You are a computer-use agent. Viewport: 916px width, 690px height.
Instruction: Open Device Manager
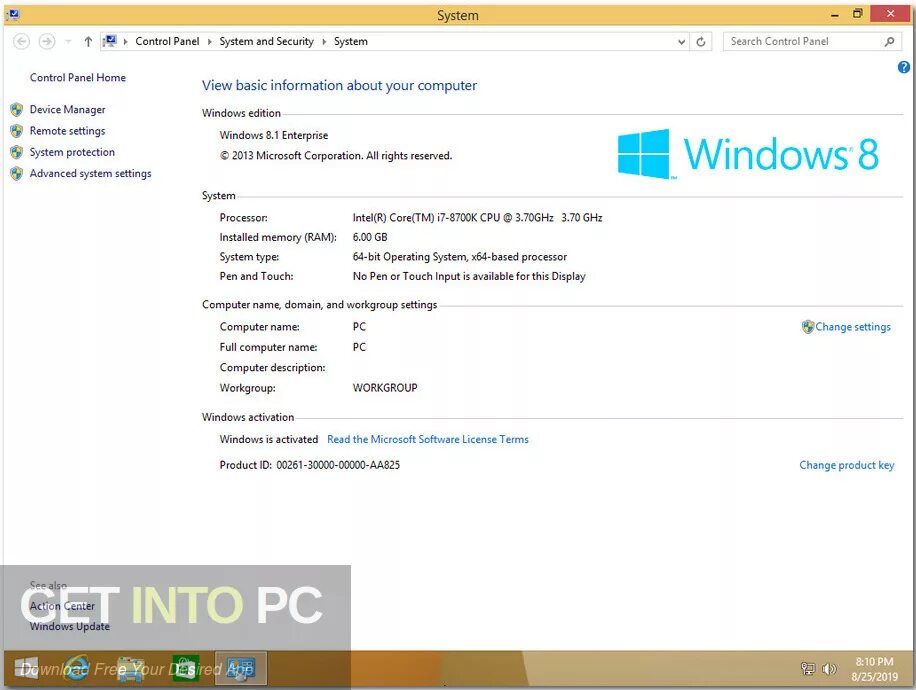(x=68, y=109)
